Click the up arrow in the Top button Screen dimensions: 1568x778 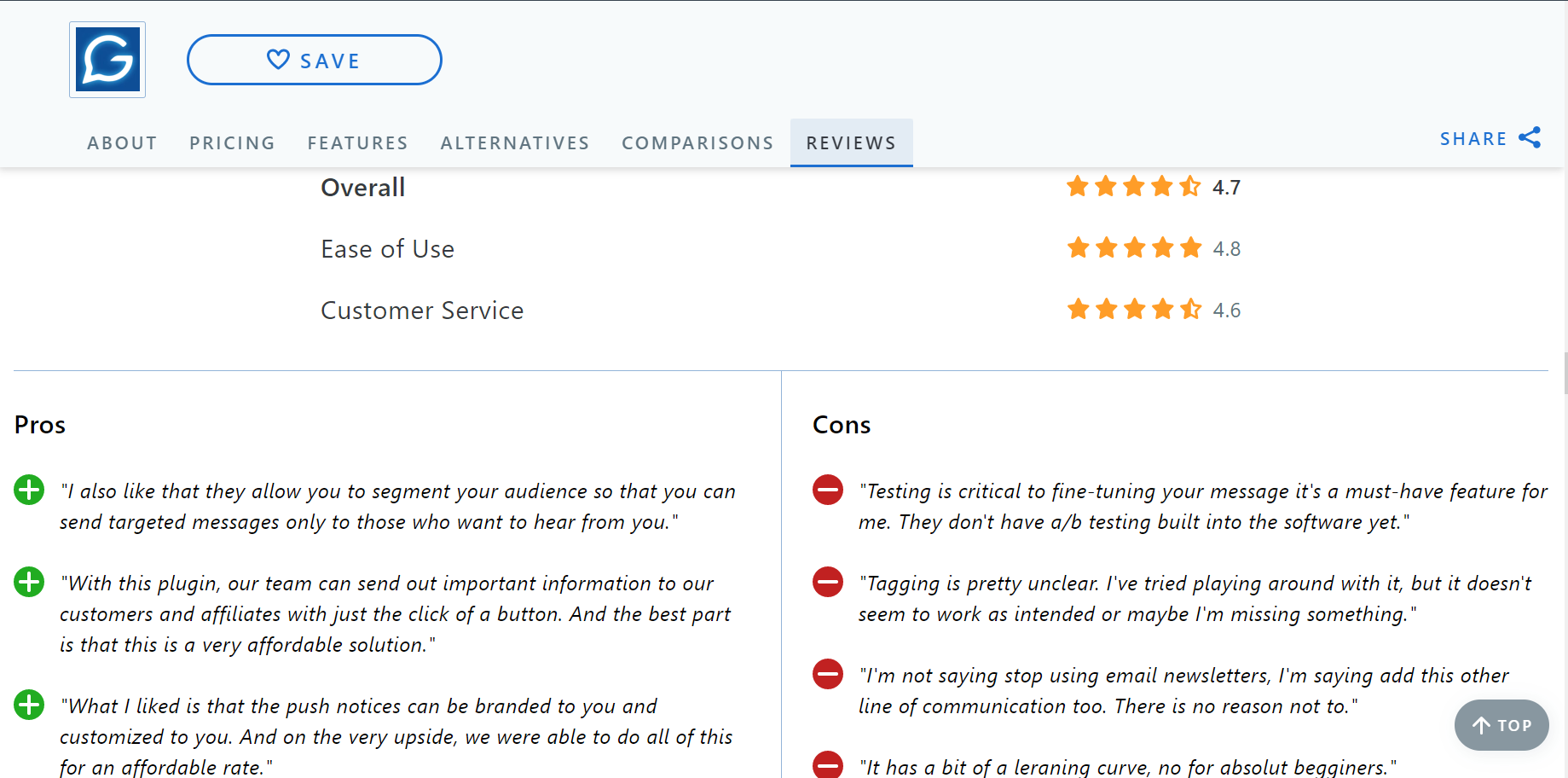pyautogui.click(x=1482, y=725)
